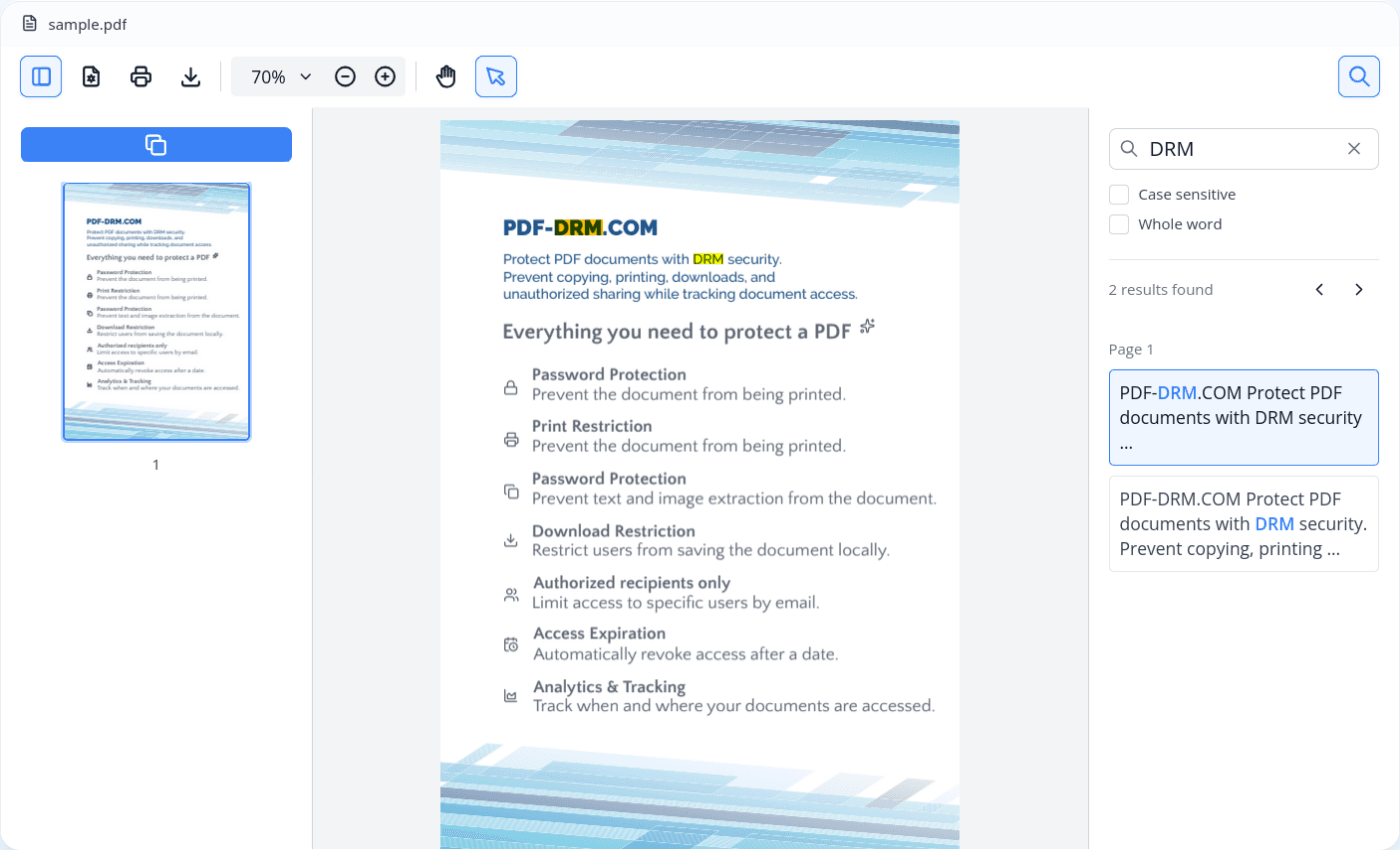Viewport: 1400px width, 850px height.
Task: Click the 'Print Restriction' feature title
Action: [x=592, y=426]
